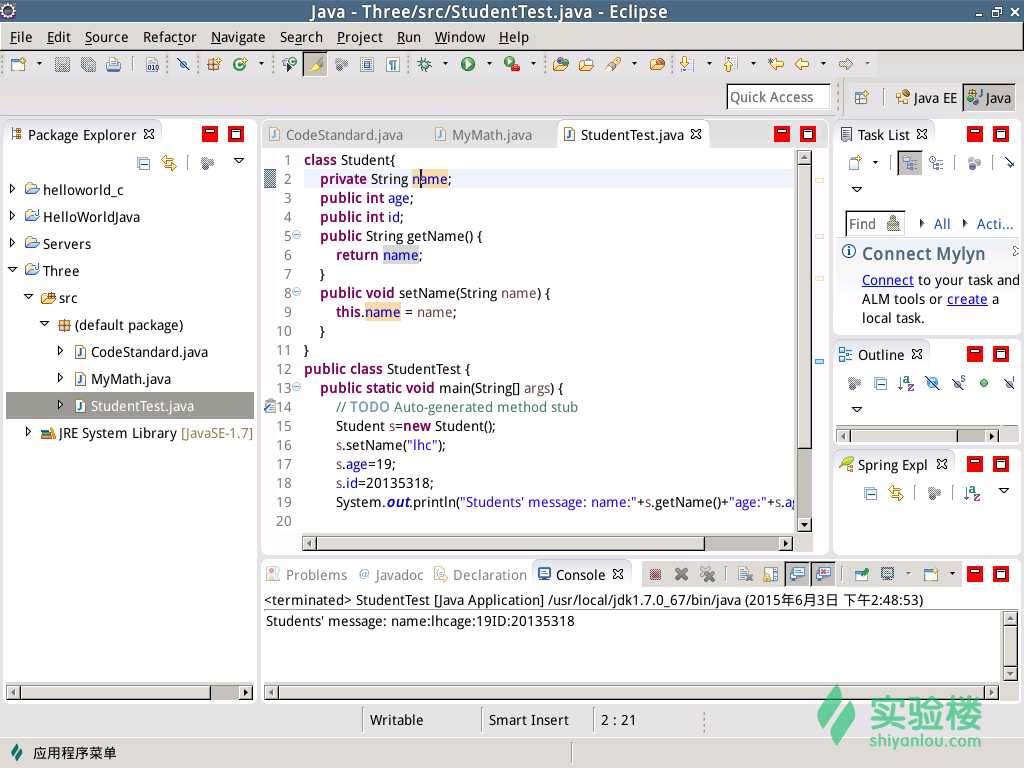Collapse All in Package Explorer
The image size is (1024, 768).
[144, 163]
